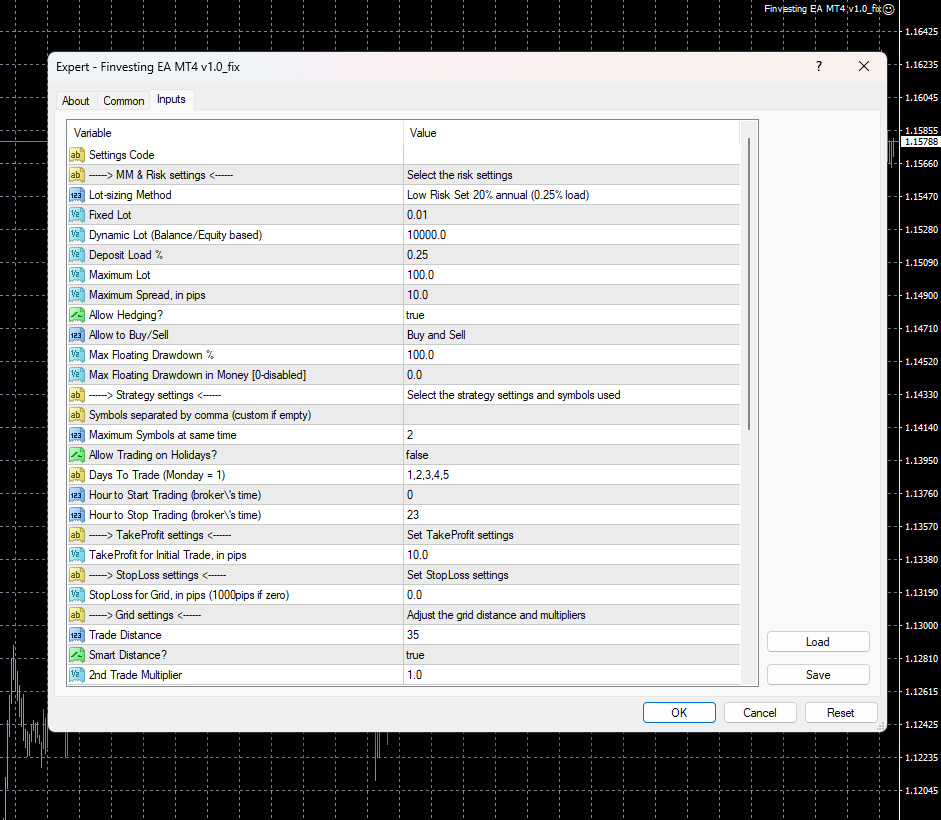941x820 pixels.
Task: Click the 1.15788 current price label on chart
Action: 921,142
